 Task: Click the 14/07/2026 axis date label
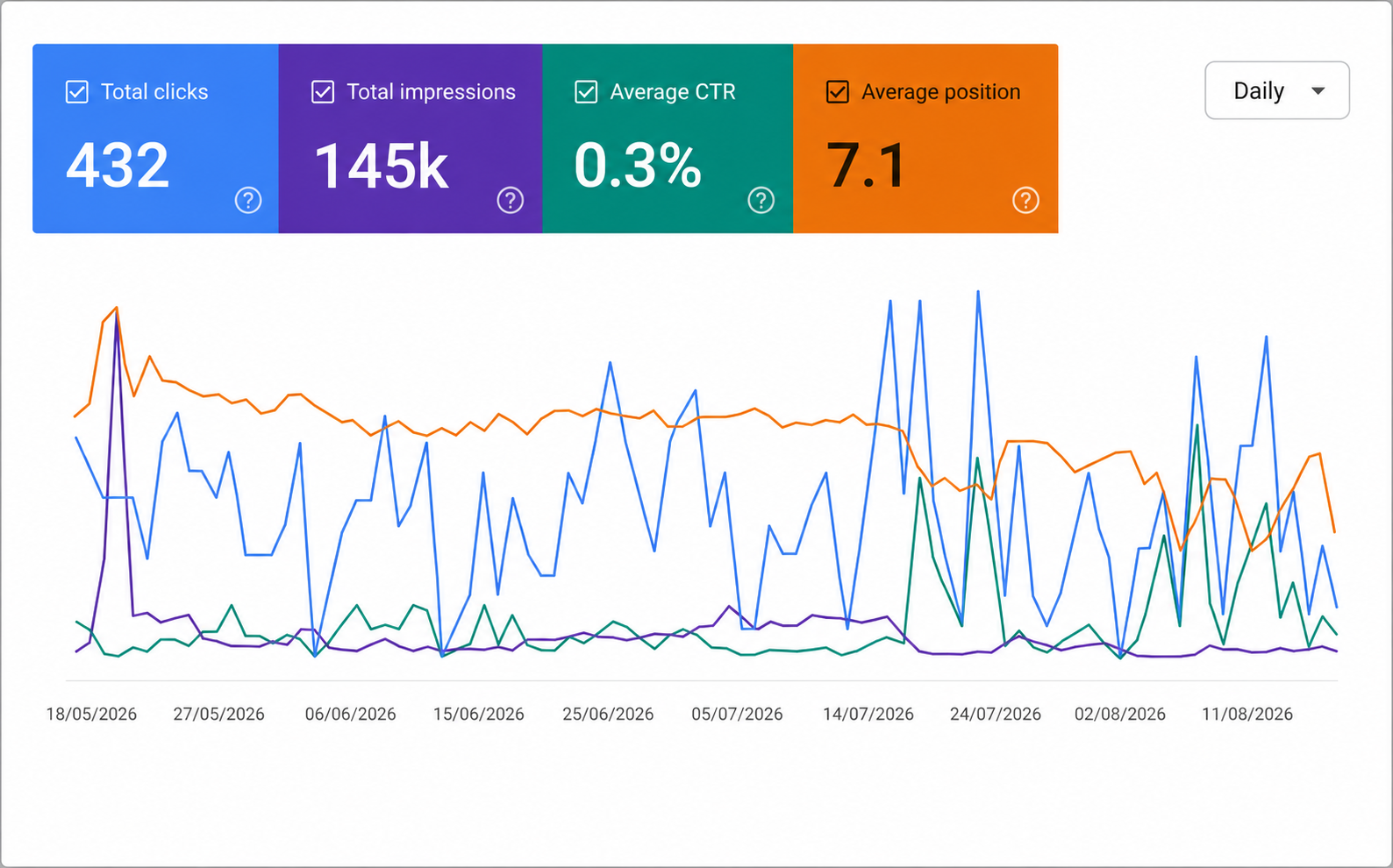click(868, 714)
